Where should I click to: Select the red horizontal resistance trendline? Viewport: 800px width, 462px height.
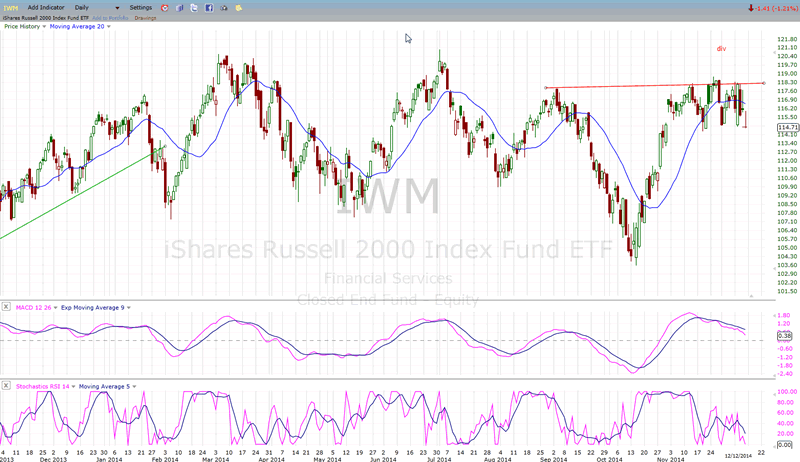[x=655, y=86]
